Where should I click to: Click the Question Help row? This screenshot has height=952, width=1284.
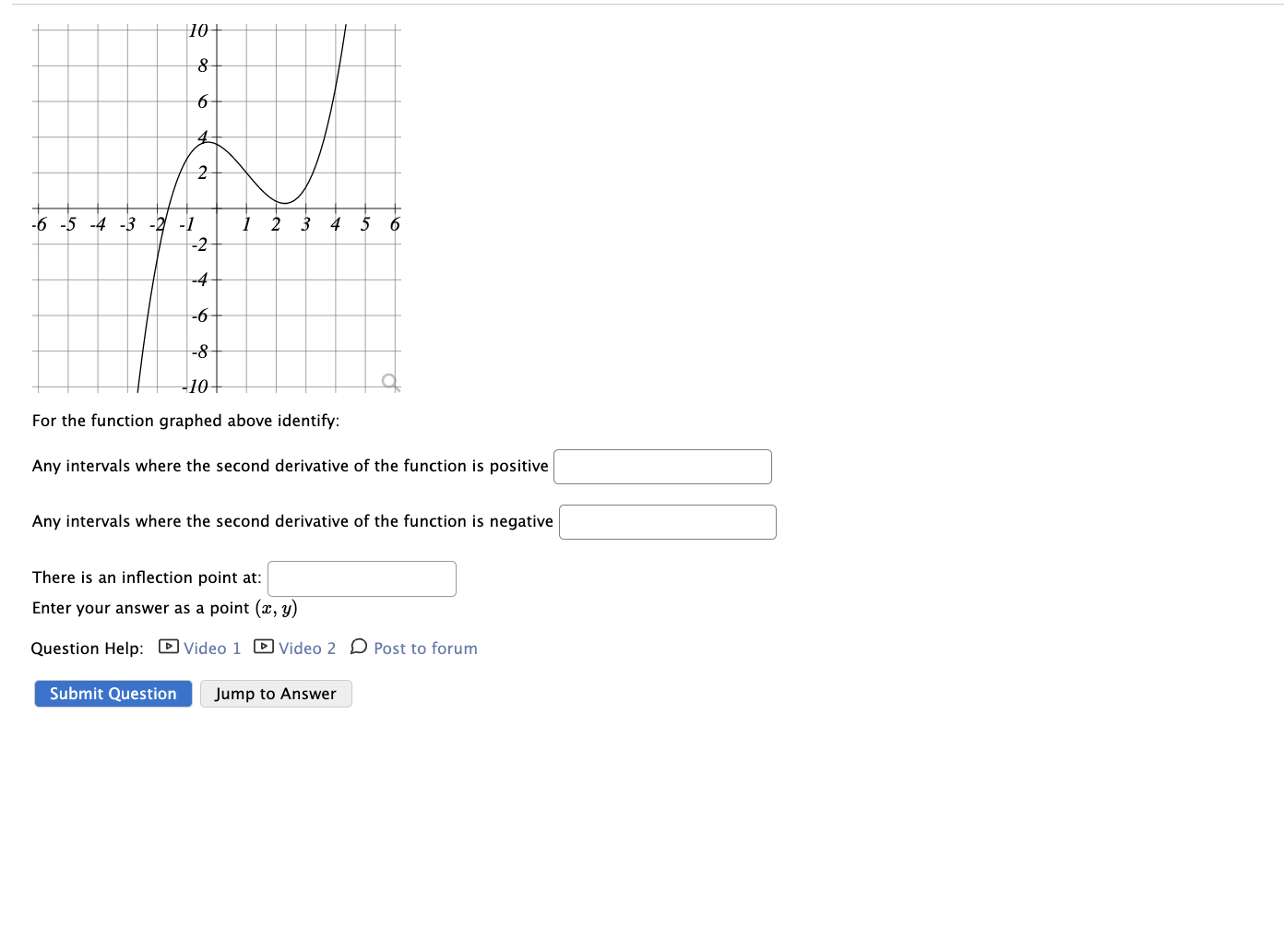(88, 648)
